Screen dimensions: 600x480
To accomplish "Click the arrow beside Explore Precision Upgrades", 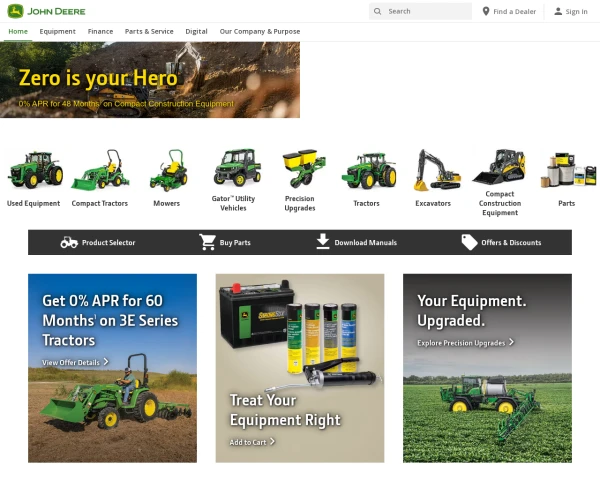I will coord(511,342).
